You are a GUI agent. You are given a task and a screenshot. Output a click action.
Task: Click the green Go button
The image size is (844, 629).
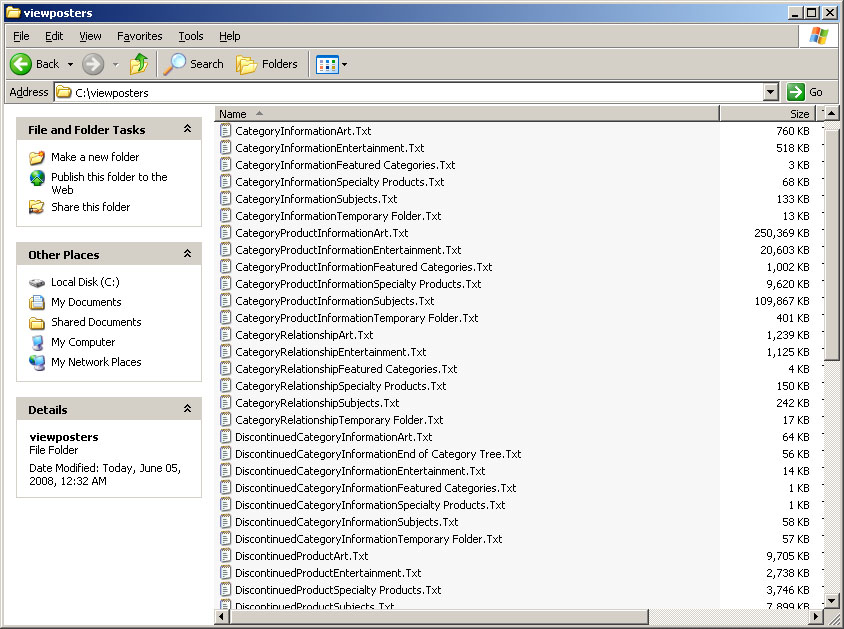pos(805,92)
